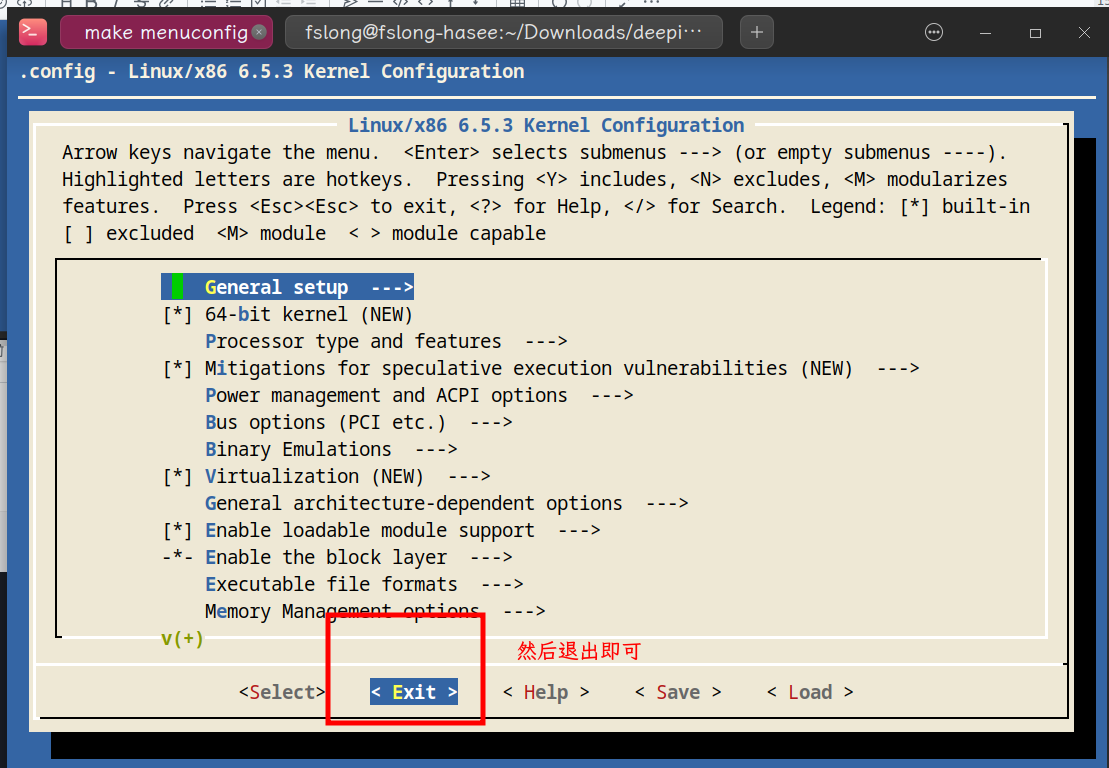Open a new terminal tab
The height and width of the screenshot is (768, 1109).
click(757, 32)
